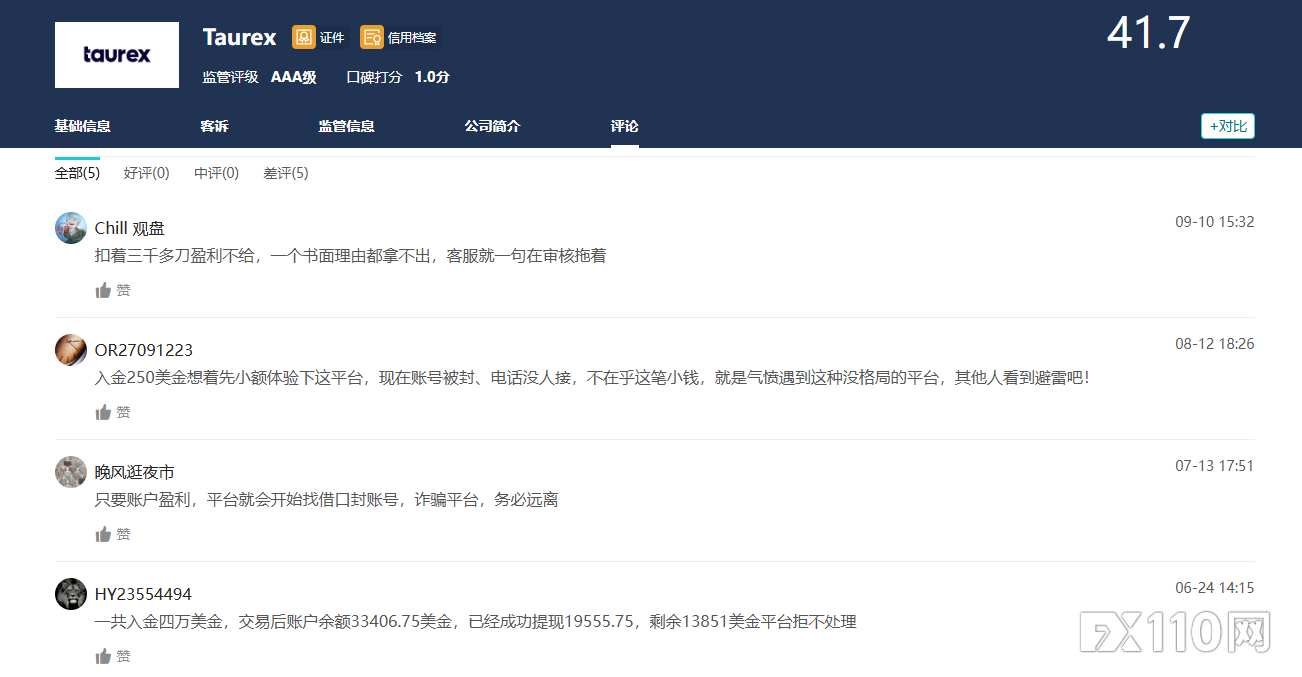The image size is (1302, 677).
Task: Click OR27091223 user avatar
Action: (x=71, y=350)
